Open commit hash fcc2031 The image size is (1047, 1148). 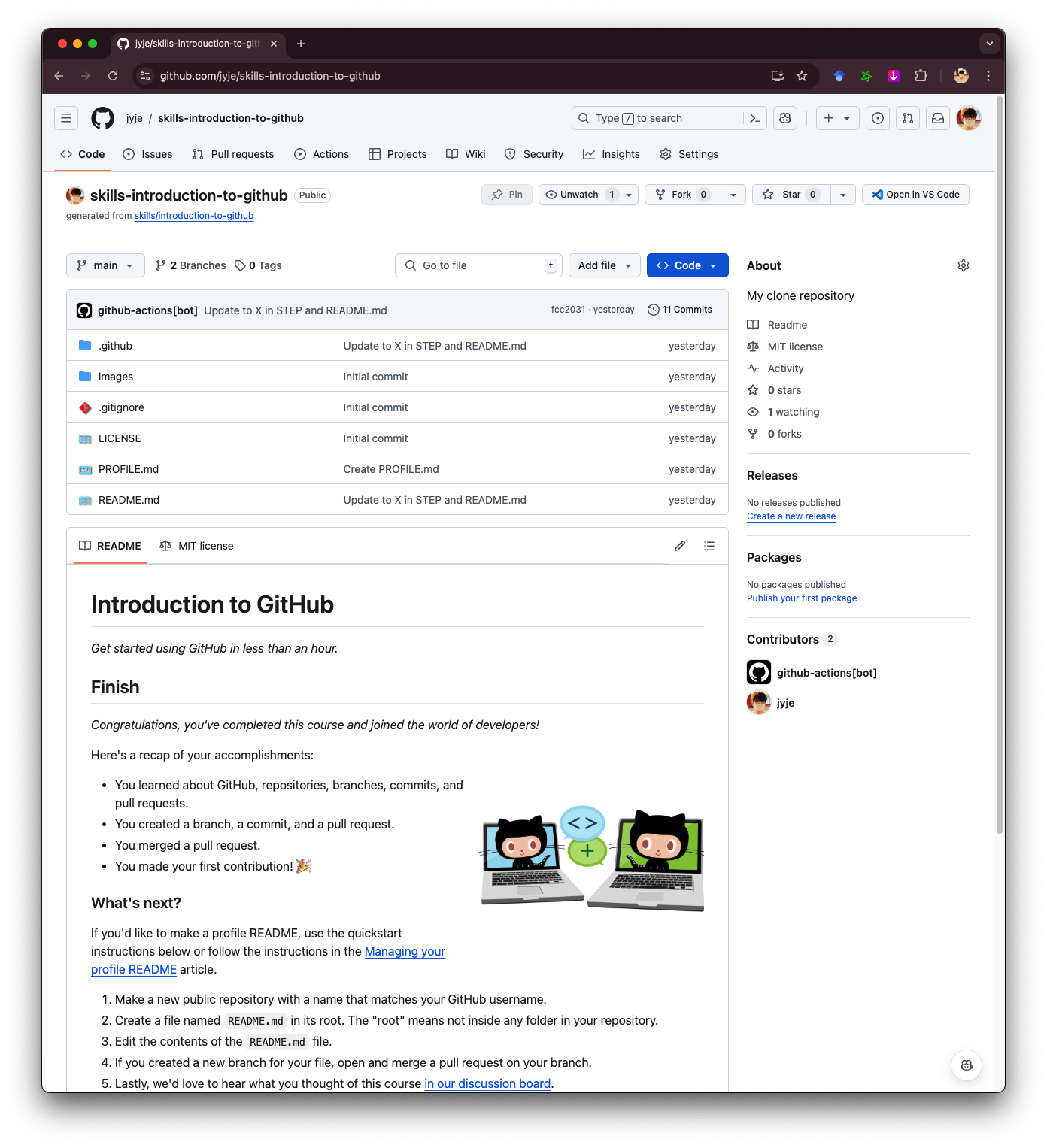click(568, 310)
